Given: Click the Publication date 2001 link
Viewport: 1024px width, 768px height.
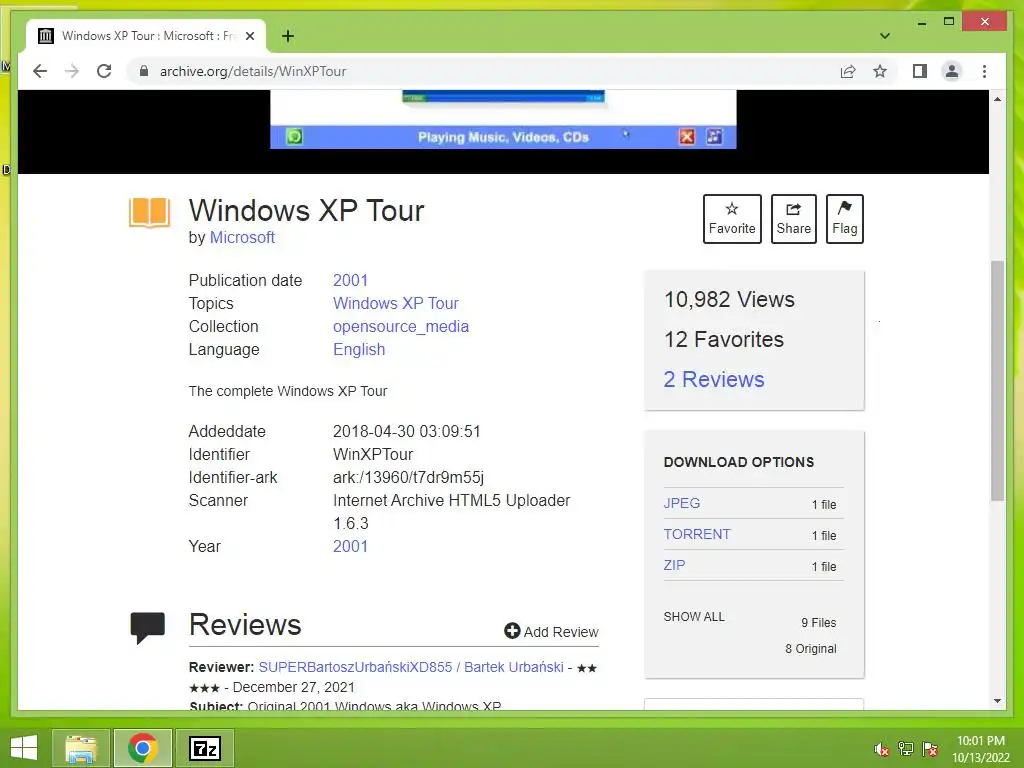Looking at the screenshot, I should point(350,280).
